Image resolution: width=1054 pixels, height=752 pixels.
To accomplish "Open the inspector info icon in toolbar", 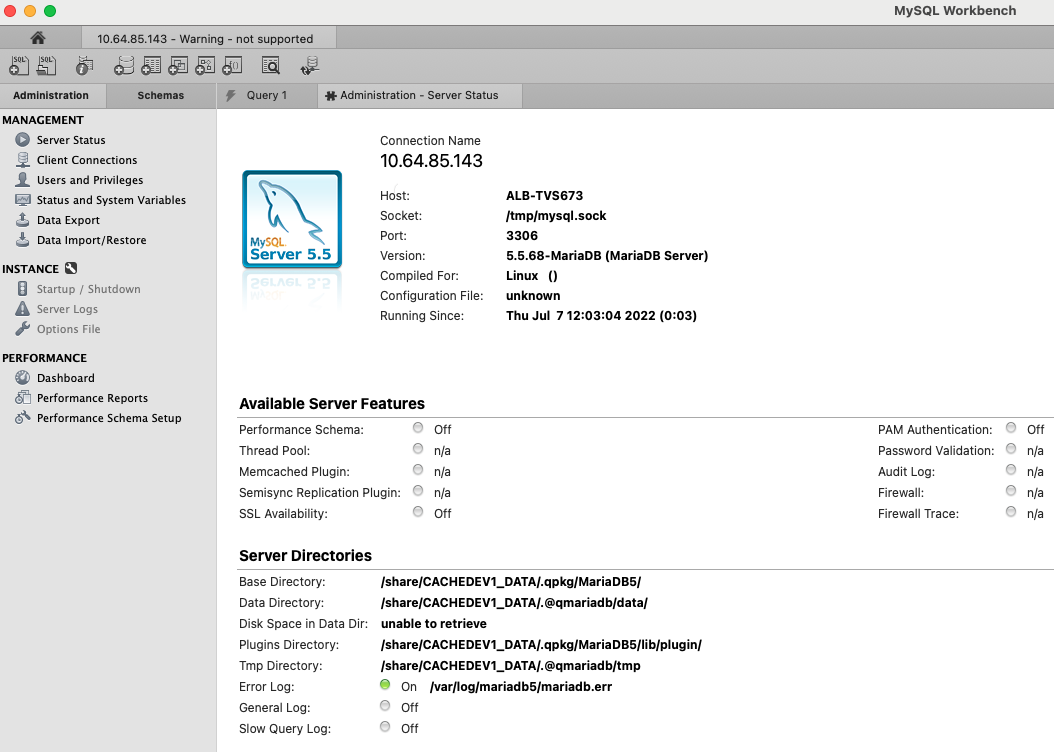I will [85, 65].
